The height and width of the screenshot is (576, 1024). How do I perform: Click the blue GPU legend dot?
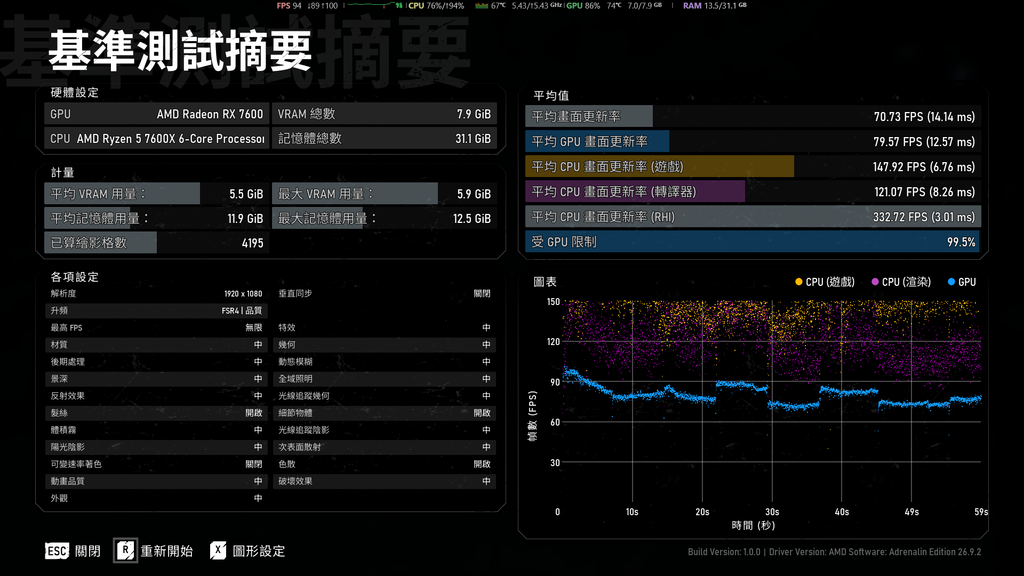click(x=951, y=281)
